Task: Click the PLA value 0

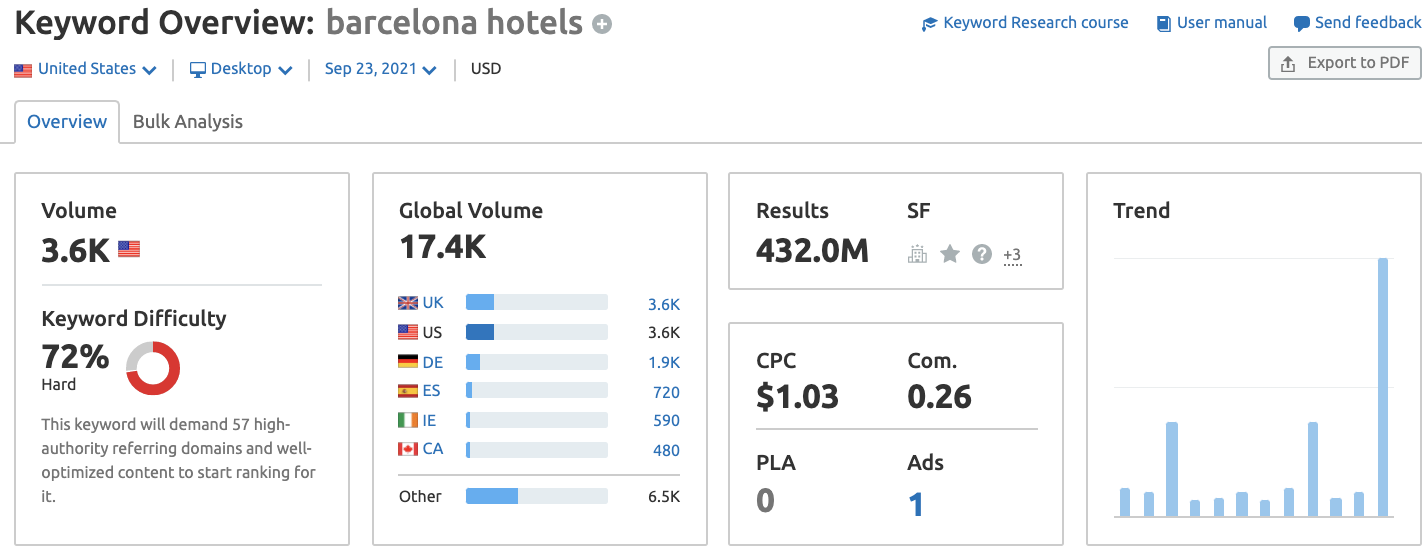Action: pyautogui.click(x=765, y=500)
